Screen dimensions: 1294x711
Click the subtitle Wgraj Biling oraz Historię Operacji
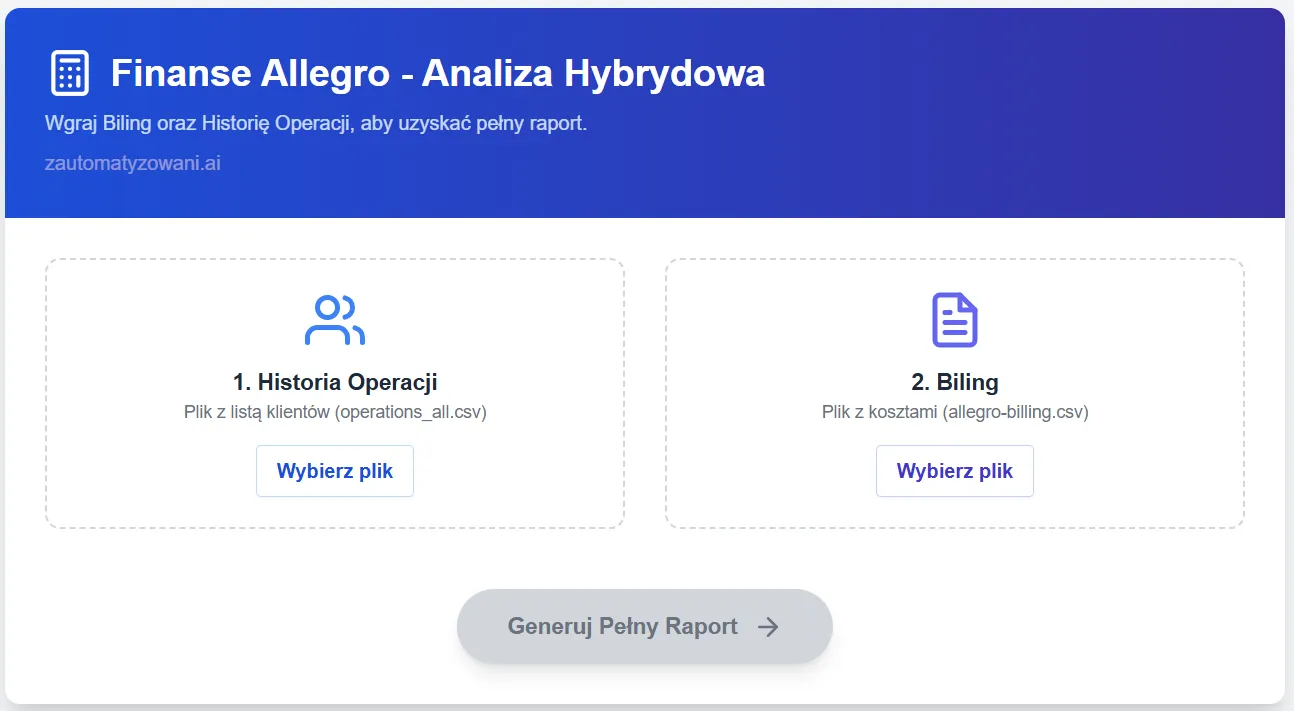(316, 124)
